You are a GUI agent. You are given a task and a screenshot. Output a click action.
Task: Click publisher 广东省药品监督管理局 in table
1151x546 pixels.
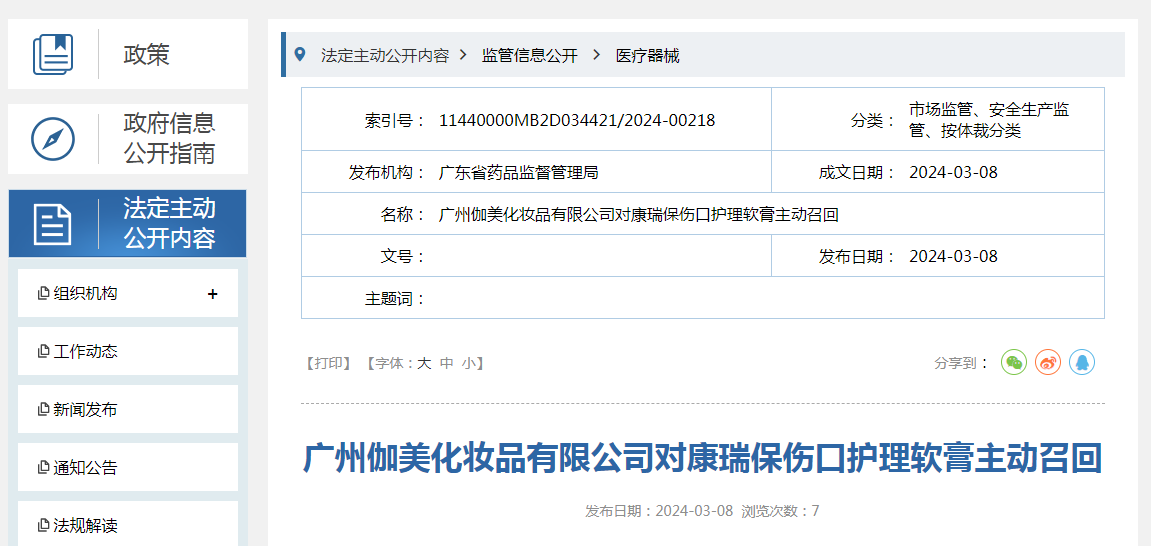518,173
